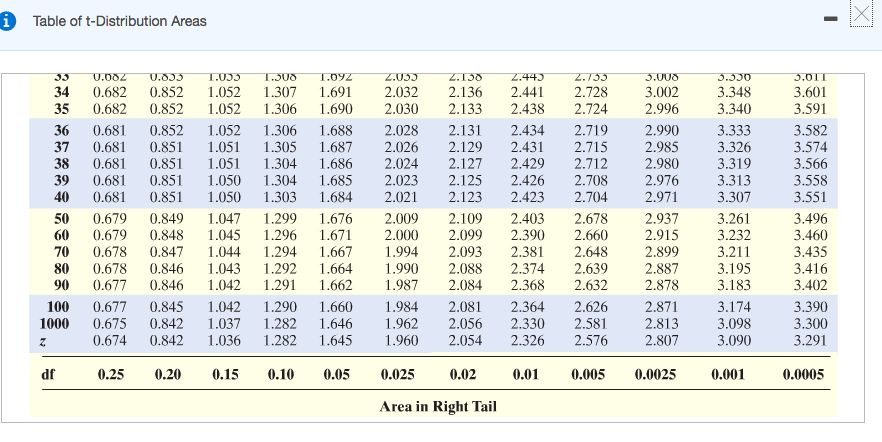
Task: Click the value 1.645 in the z row
Action: click(335, 340)
